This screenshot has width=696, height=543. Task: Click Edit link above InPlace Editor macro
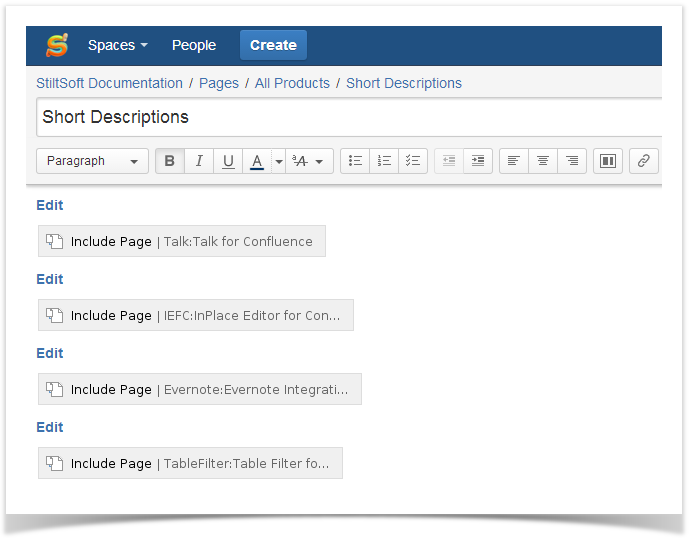tap(50, 279)
